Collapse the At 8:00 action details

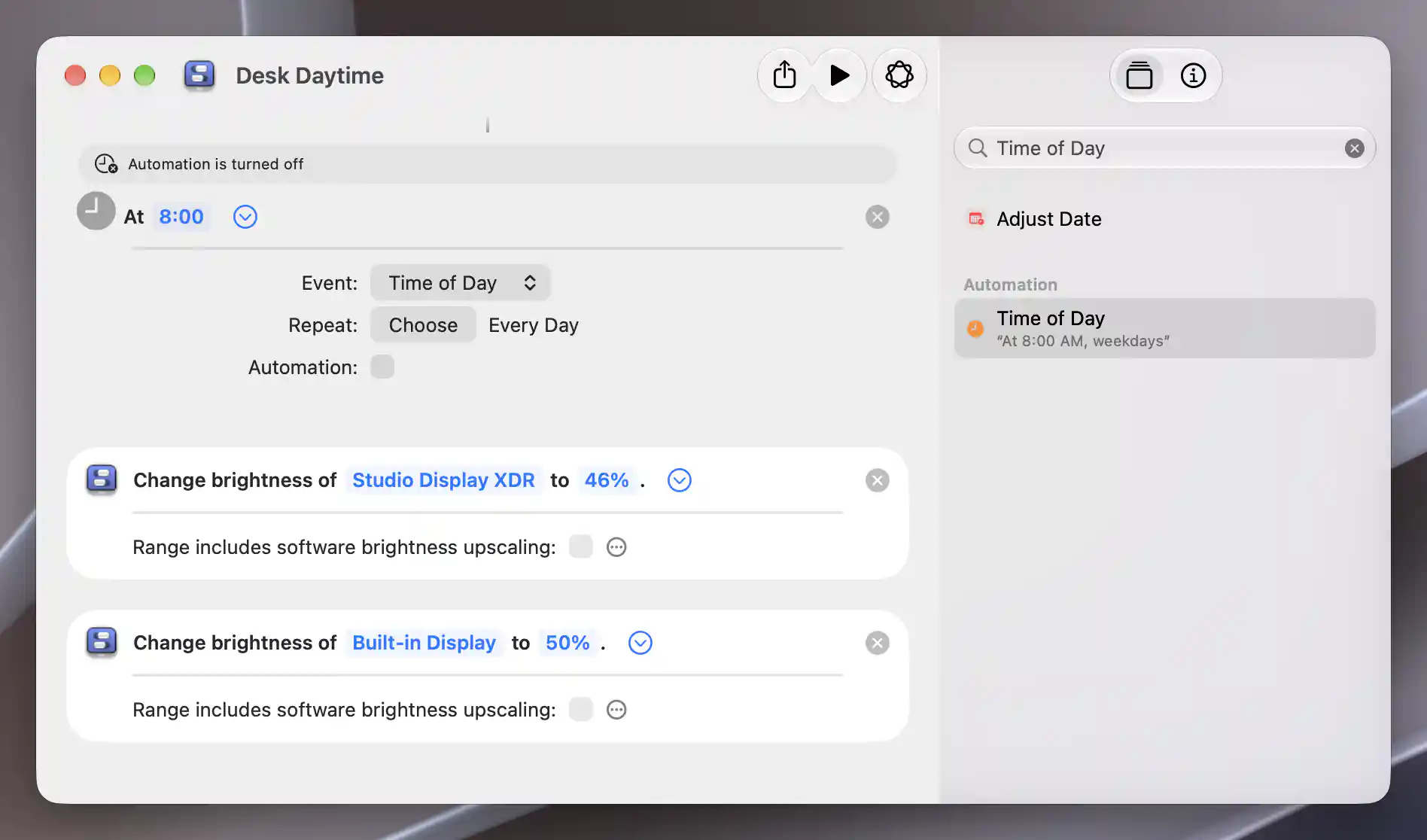click(x=245, y=217)
